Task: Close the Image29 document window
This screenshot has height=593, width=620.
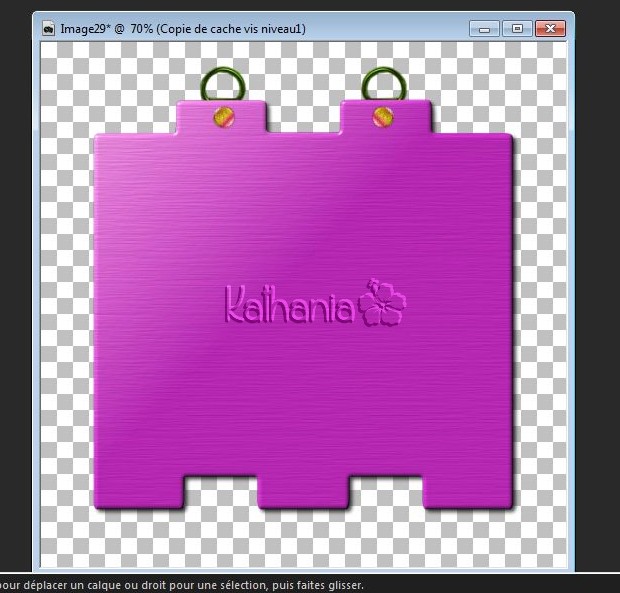Action: pyautogui.click(x=550, y=29)
